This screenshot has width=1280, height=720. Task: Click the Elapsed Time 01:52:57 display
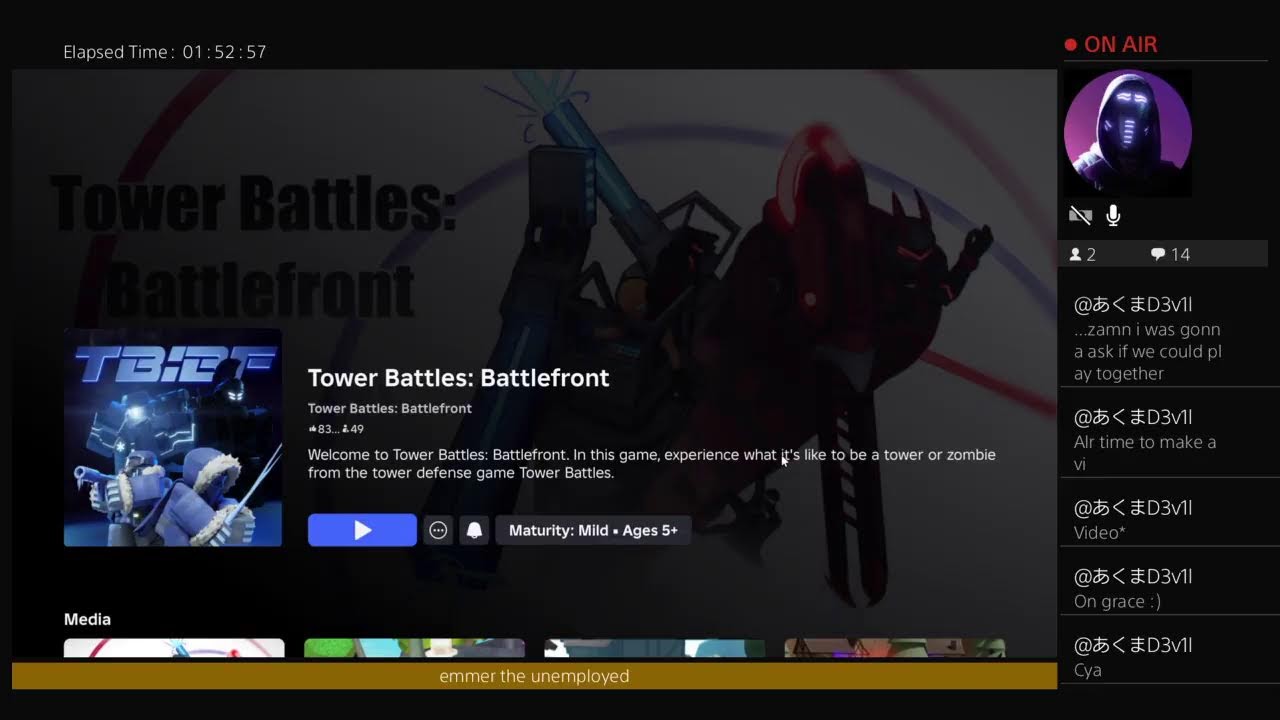165,52
